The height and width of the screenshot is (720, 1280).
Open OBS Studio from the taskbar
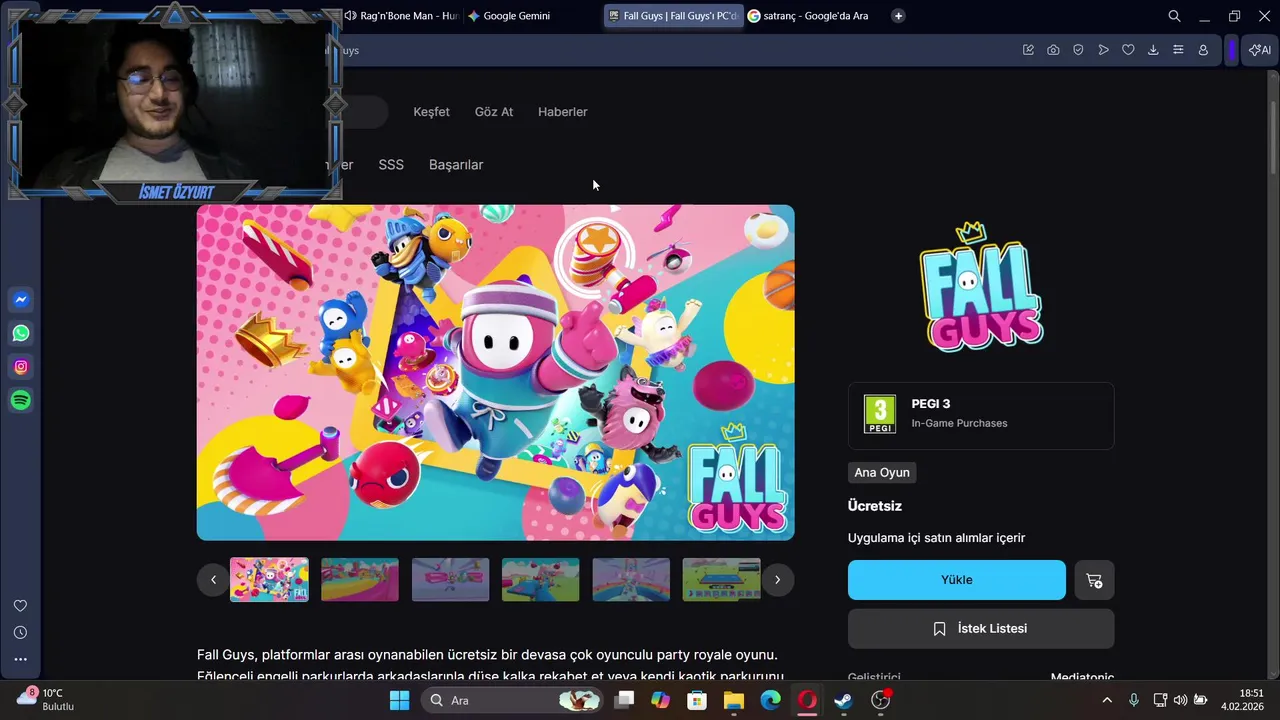[881, 700]
